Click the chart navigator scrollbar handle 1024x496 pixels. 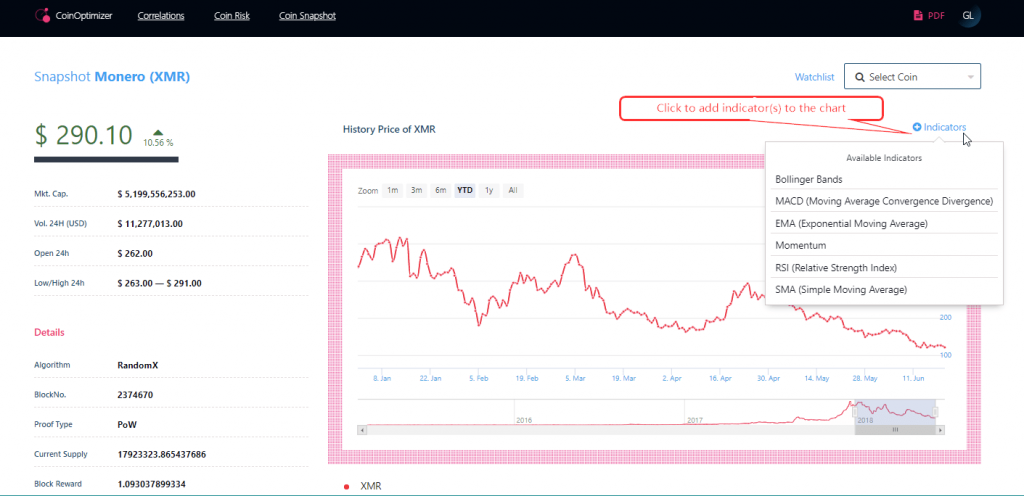895,429
